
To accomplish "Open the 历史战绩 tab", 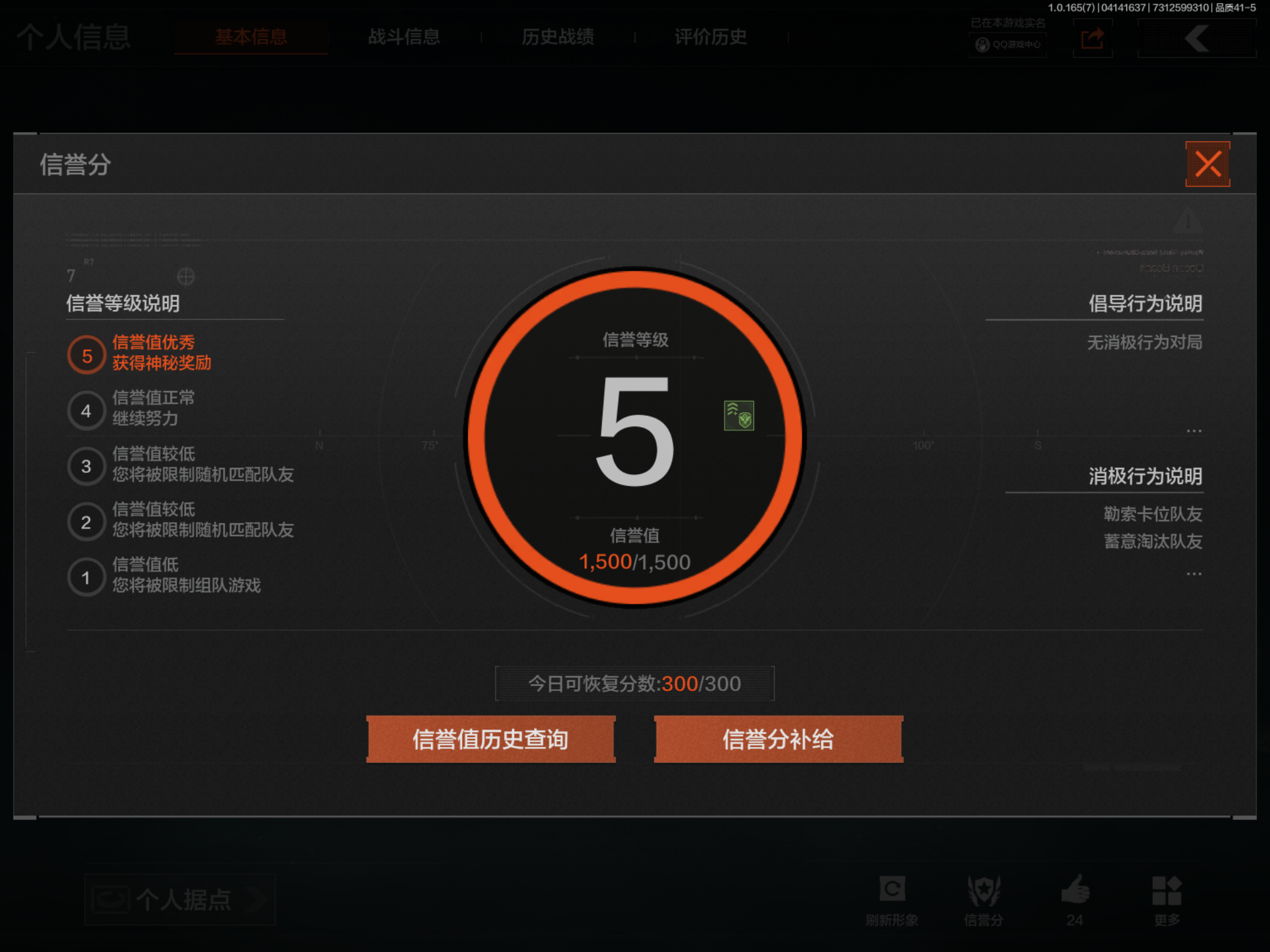I will pos(558,37).
